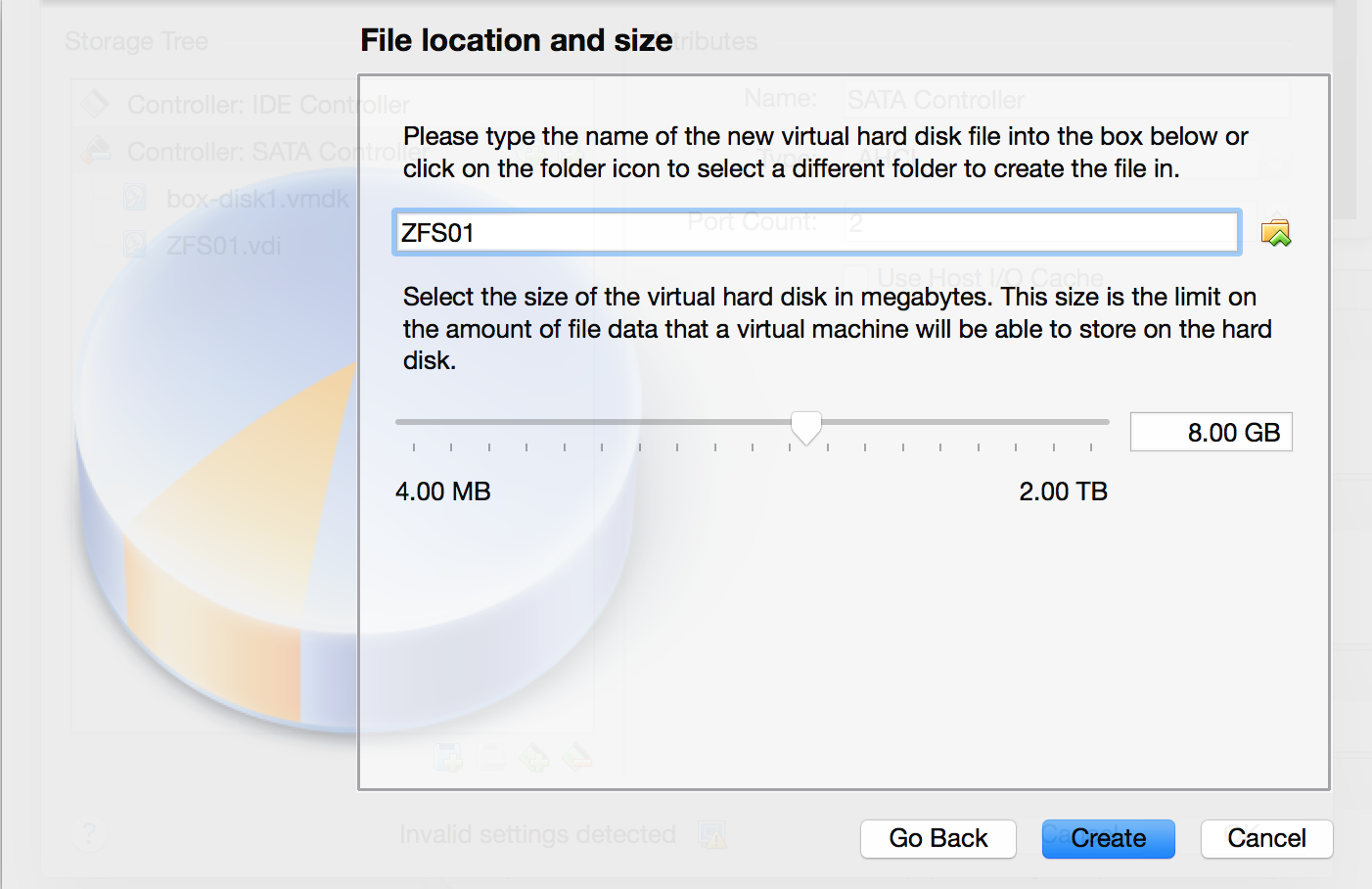This screenshot has width=1372, height=889.
Task: Open help with the question mark button
Action: point(89,835)
